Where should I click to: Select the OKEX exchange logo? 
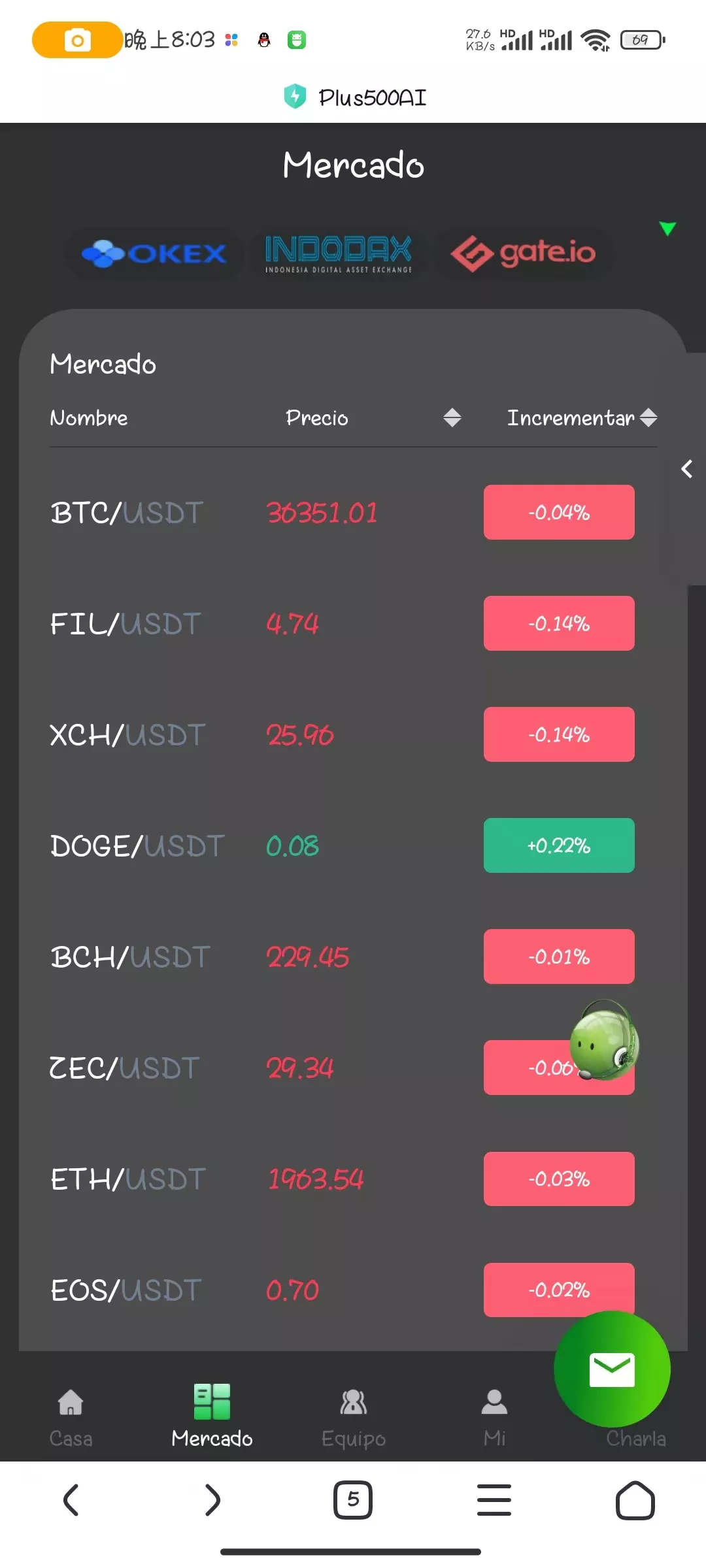pos(154,253)
